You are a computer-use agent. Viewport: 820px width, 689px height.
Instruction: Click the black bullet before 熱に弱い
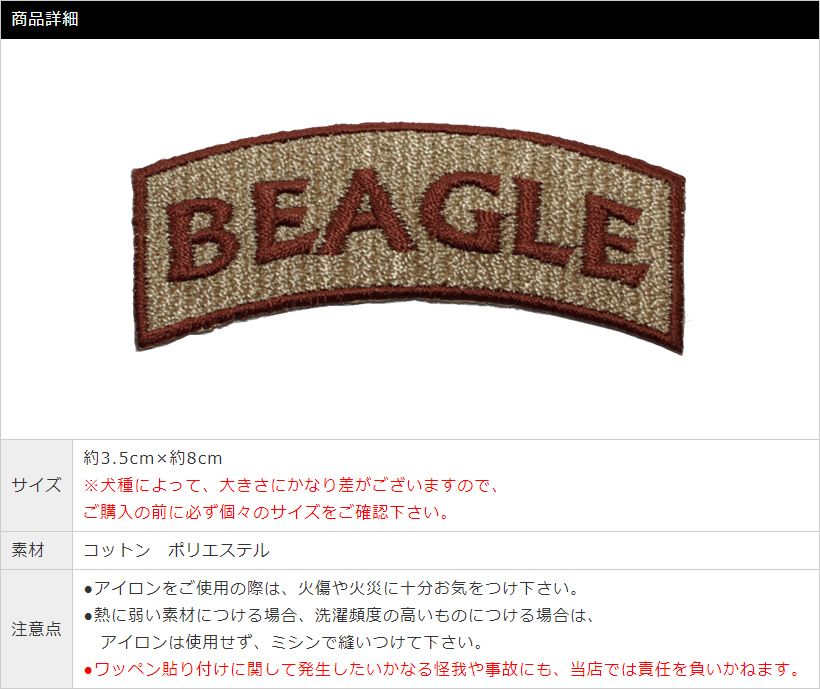pos(88,616)
